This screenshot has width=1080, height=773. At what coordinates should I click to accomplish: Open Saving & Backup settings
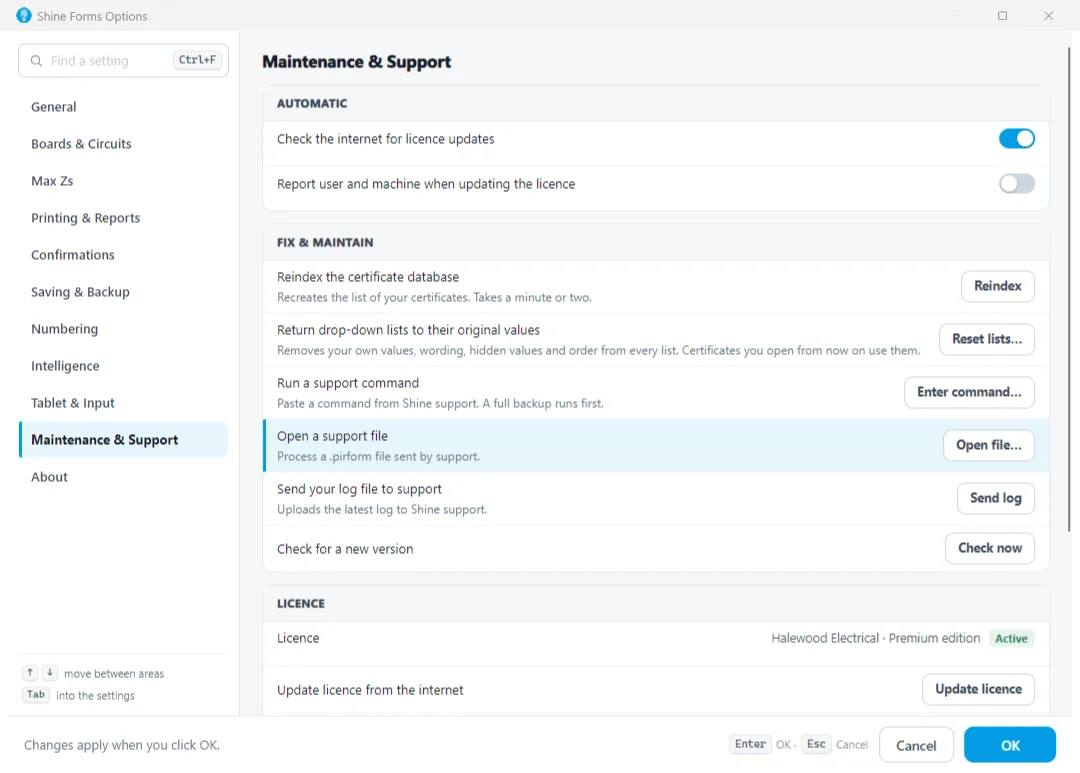coord(123,292)
